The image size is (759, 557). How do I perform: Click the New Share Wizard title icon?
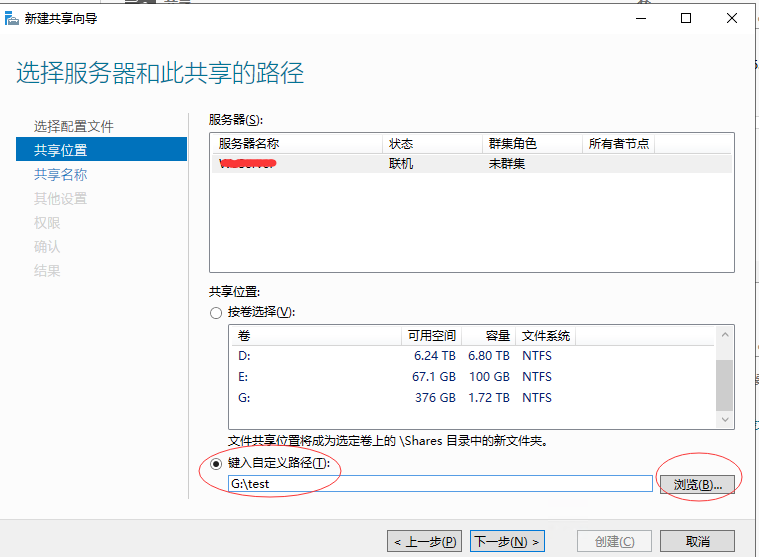[11, 18]
